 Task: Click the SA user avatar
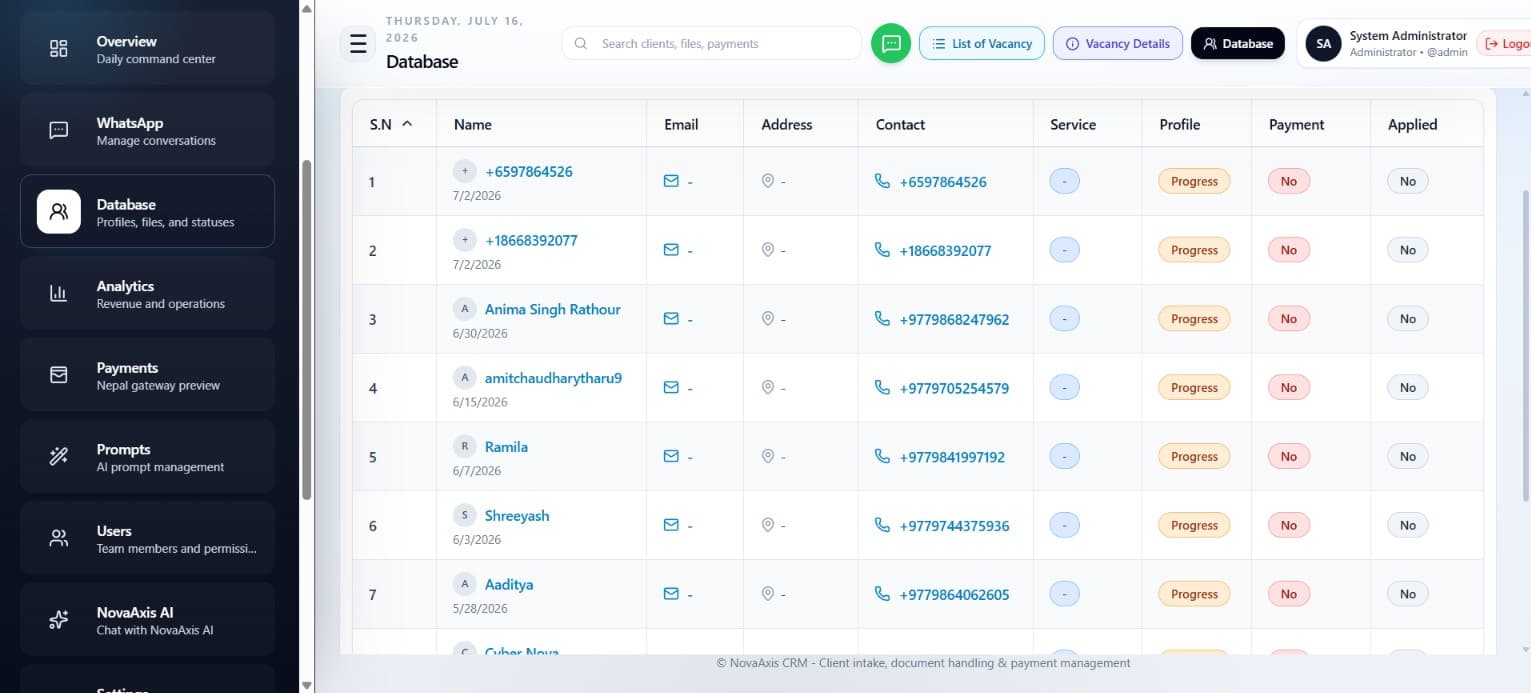point(1323,44)
